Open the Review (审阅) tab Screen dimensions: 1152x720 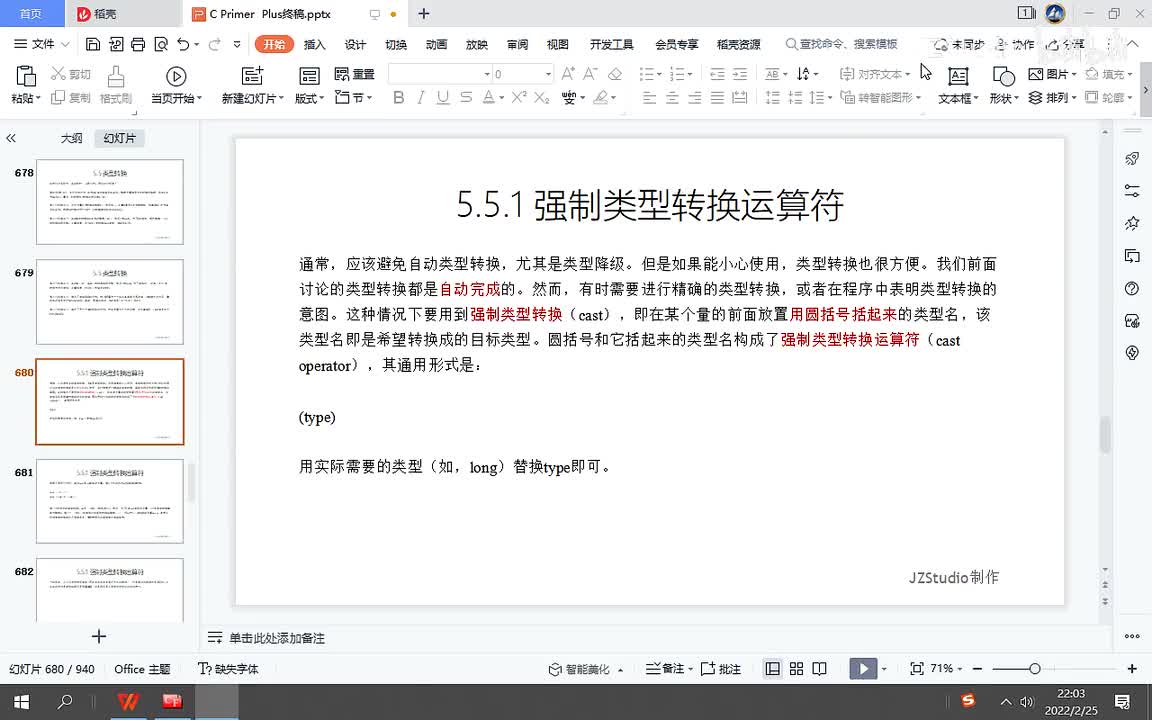[x=517, y=44]
